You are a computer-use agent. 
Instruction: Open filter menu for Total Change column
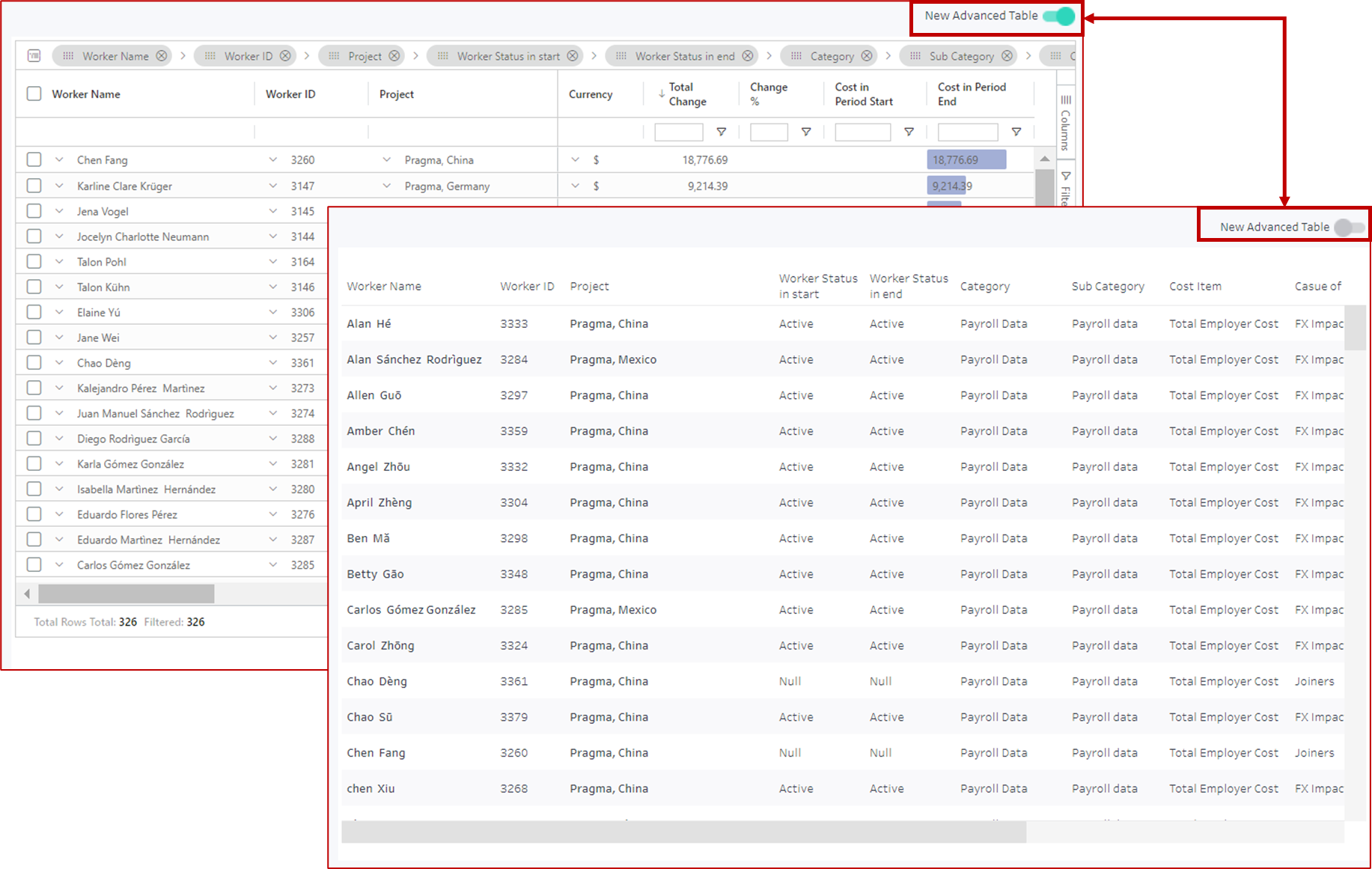click(x=722, y=132)
